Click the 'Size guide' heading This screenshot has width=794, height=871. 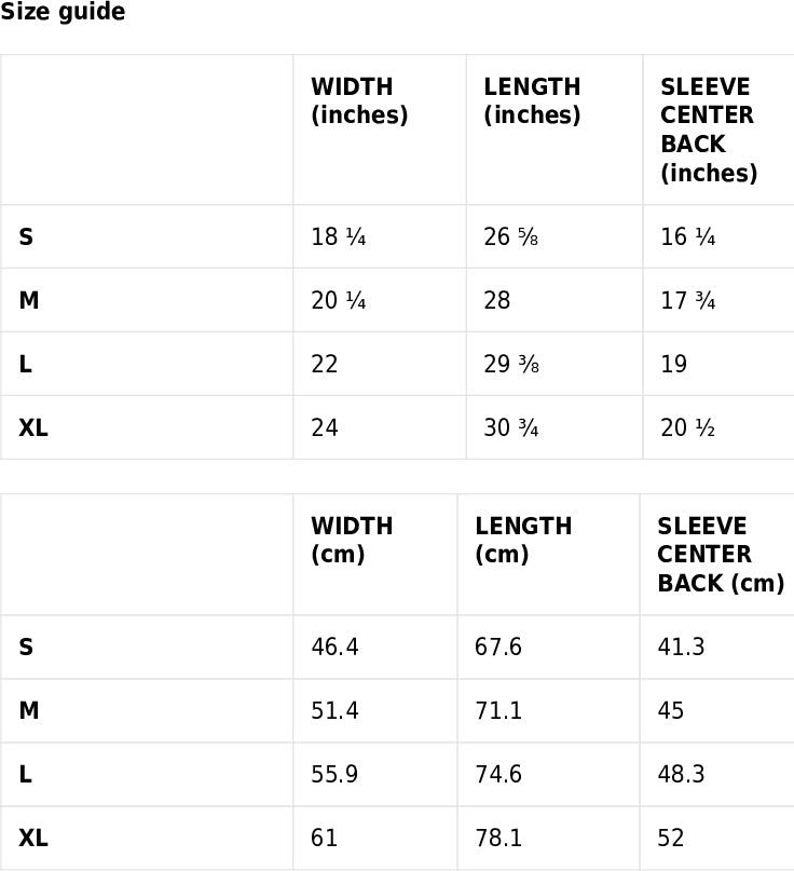(x=63, y=11)
